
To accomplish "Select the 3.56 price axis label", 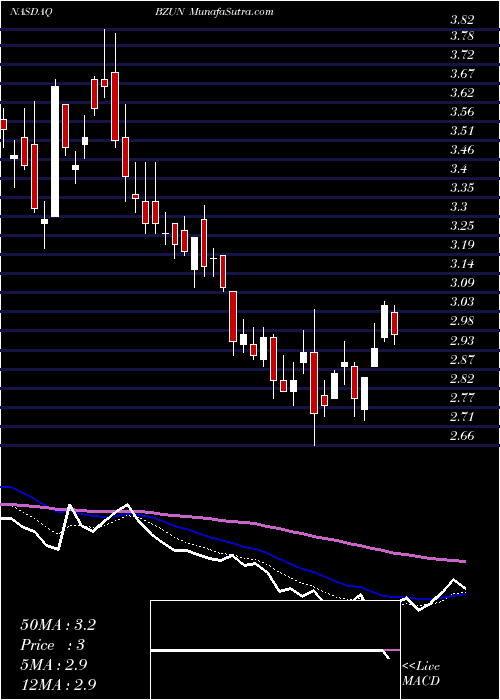I will click(x=462, y=112).
